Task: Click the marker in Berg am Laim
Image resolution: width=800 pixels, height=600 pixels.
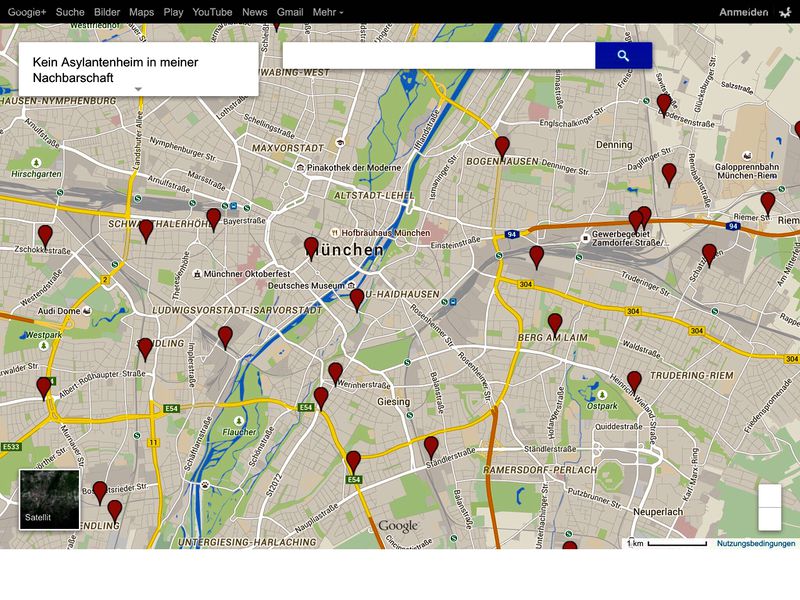Action: (553, 320)
